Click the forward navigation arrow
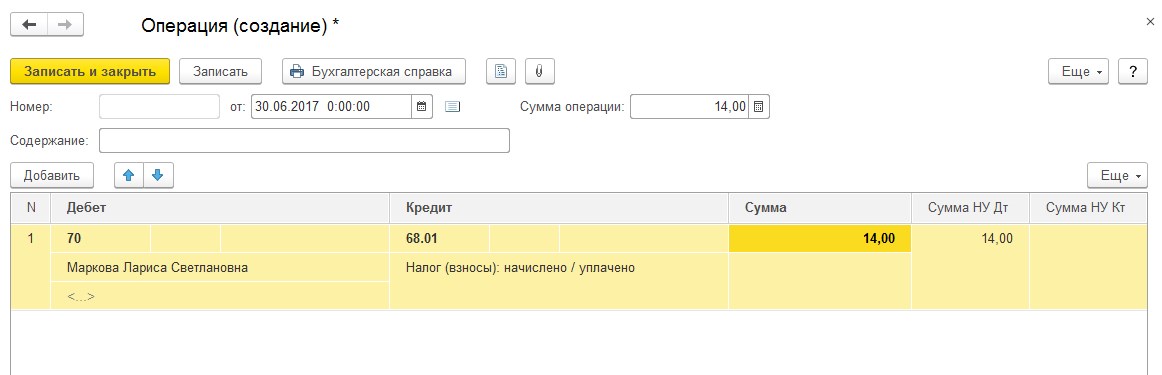 coord(65,24)
